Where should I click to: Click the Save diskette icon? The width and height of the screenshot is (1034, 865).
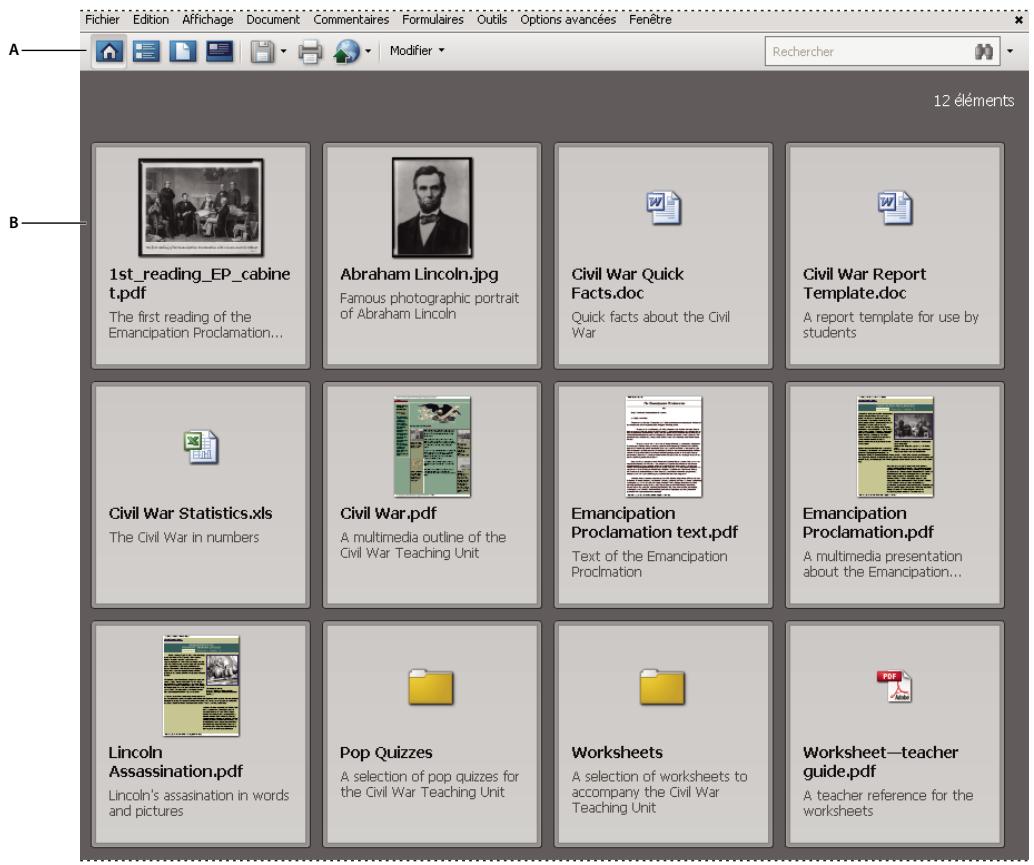pos(260,51)
